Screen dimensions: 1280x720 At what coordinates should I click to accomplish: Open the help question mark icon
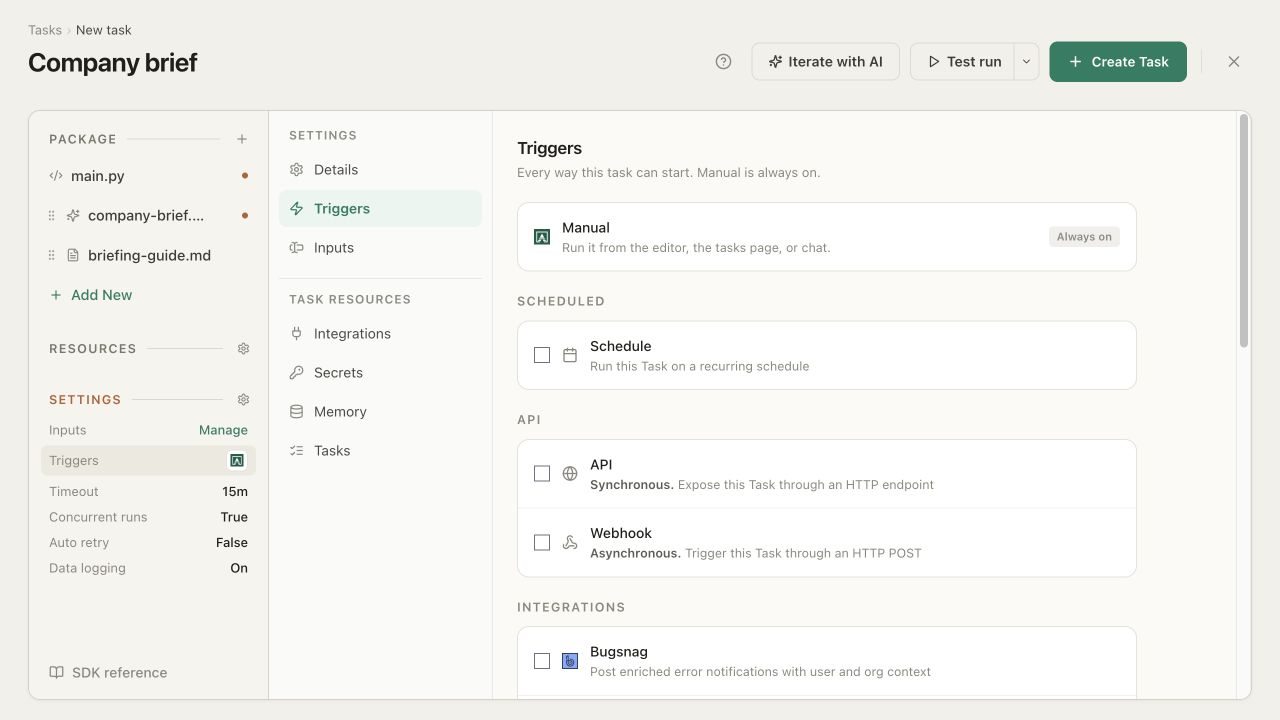tap(724, 62)
